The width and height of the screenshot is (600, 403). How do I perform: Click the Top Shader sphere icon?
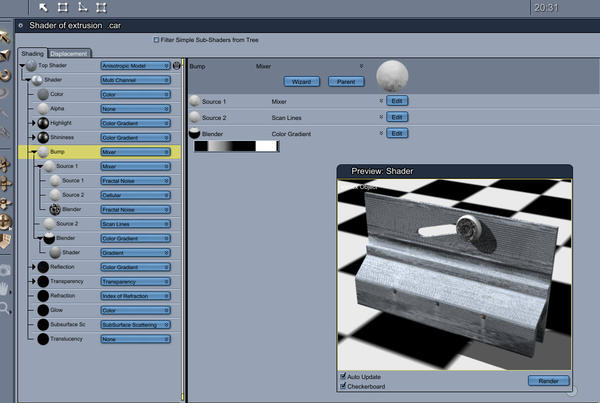click(31, 65)
